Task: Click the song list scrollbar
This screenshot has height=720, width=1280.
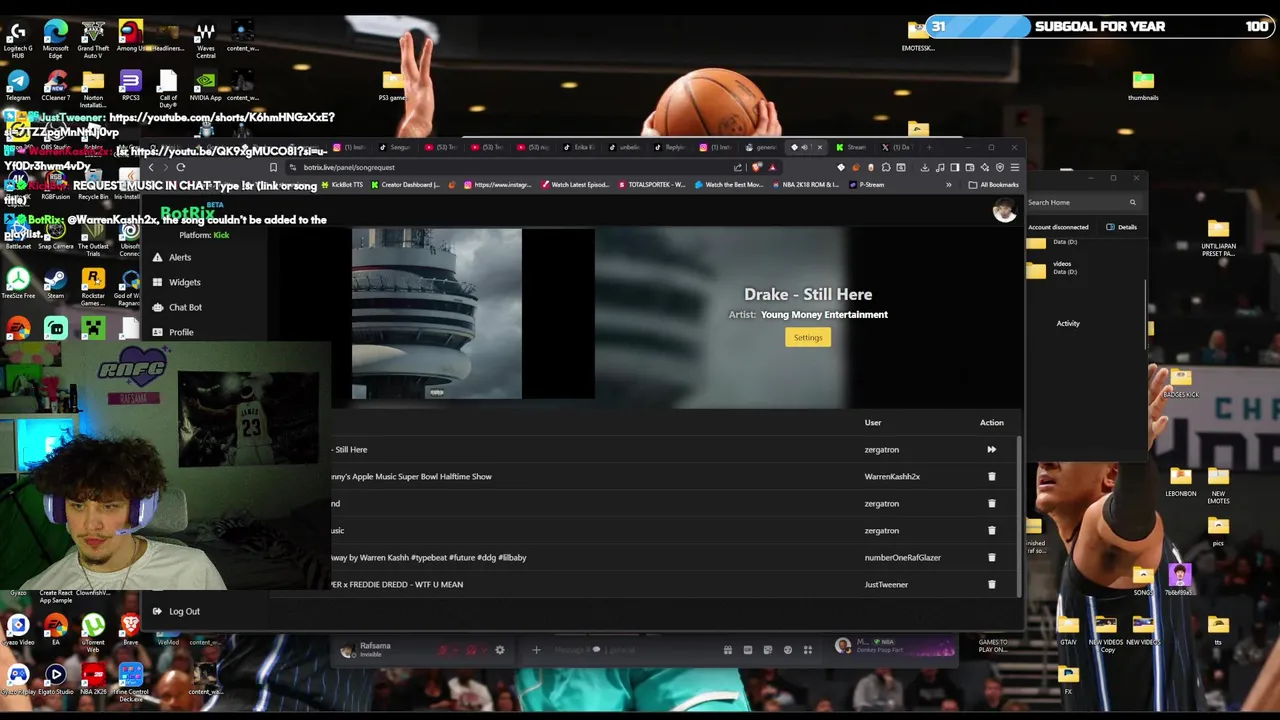Action: tap(1019, 515)
